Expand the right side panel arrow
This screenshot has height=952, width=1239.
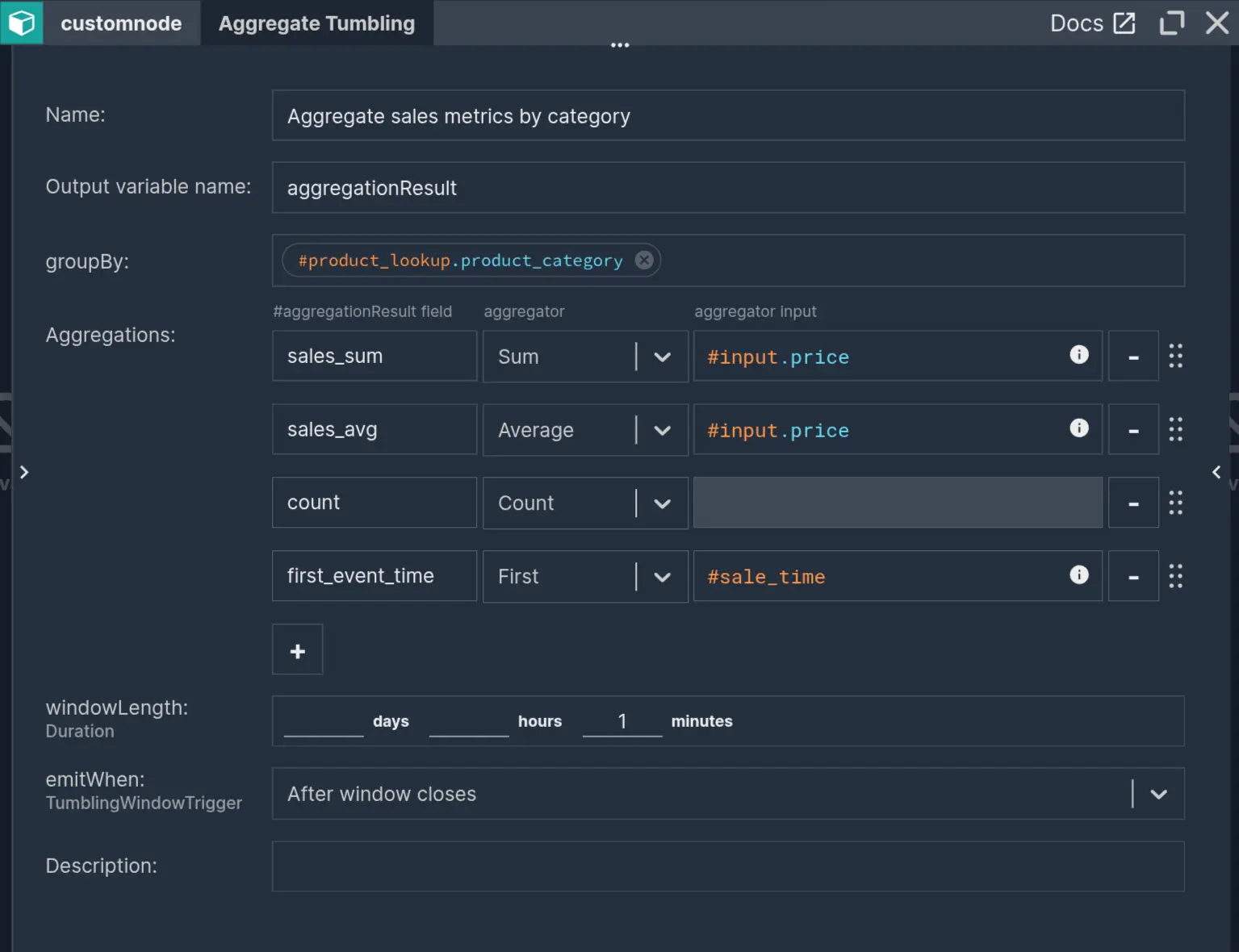click(1216, 472)
